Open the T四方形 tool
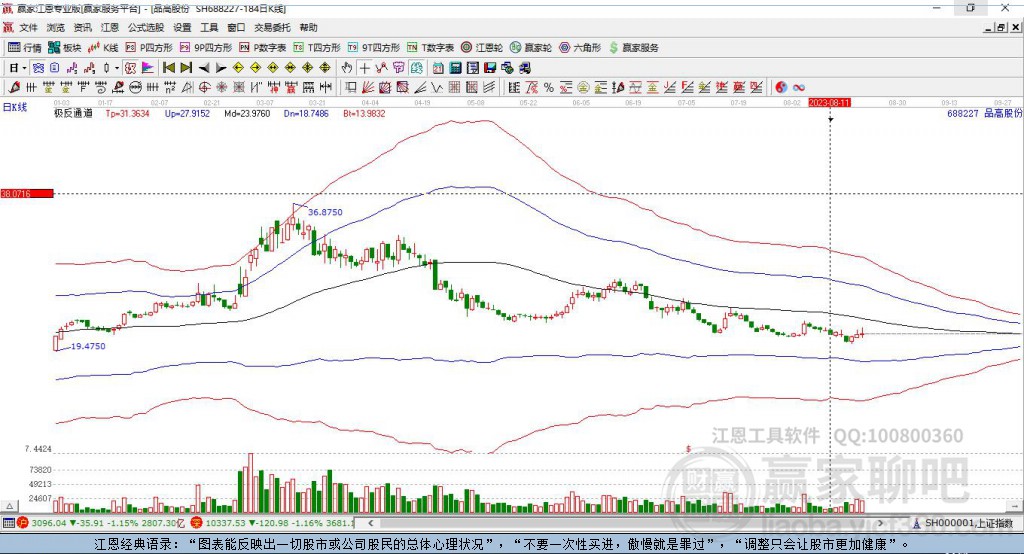Viewport: 1024px width, 554px height. click(317, 48)
